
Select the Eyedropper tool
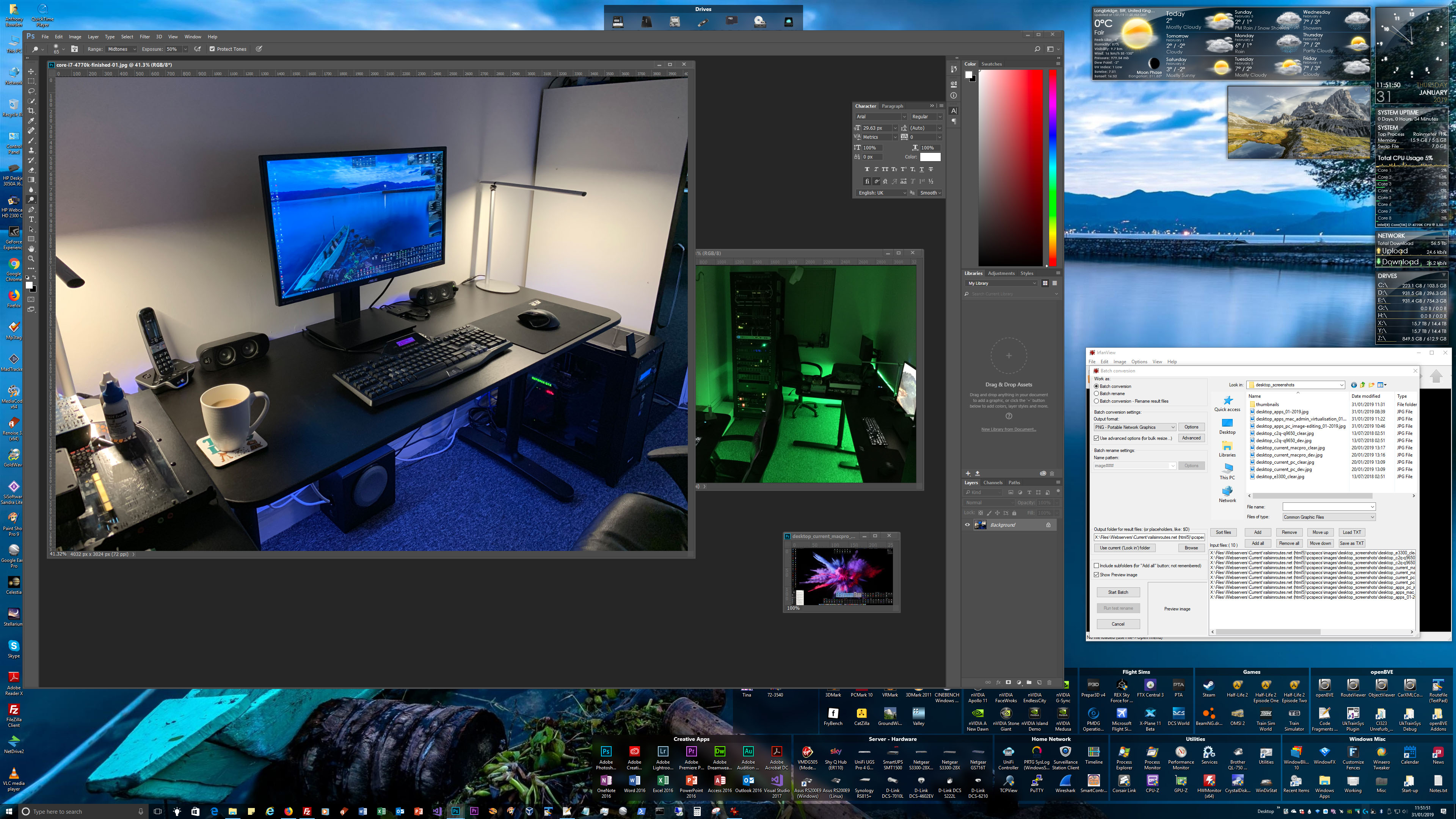tap(31, 121)
